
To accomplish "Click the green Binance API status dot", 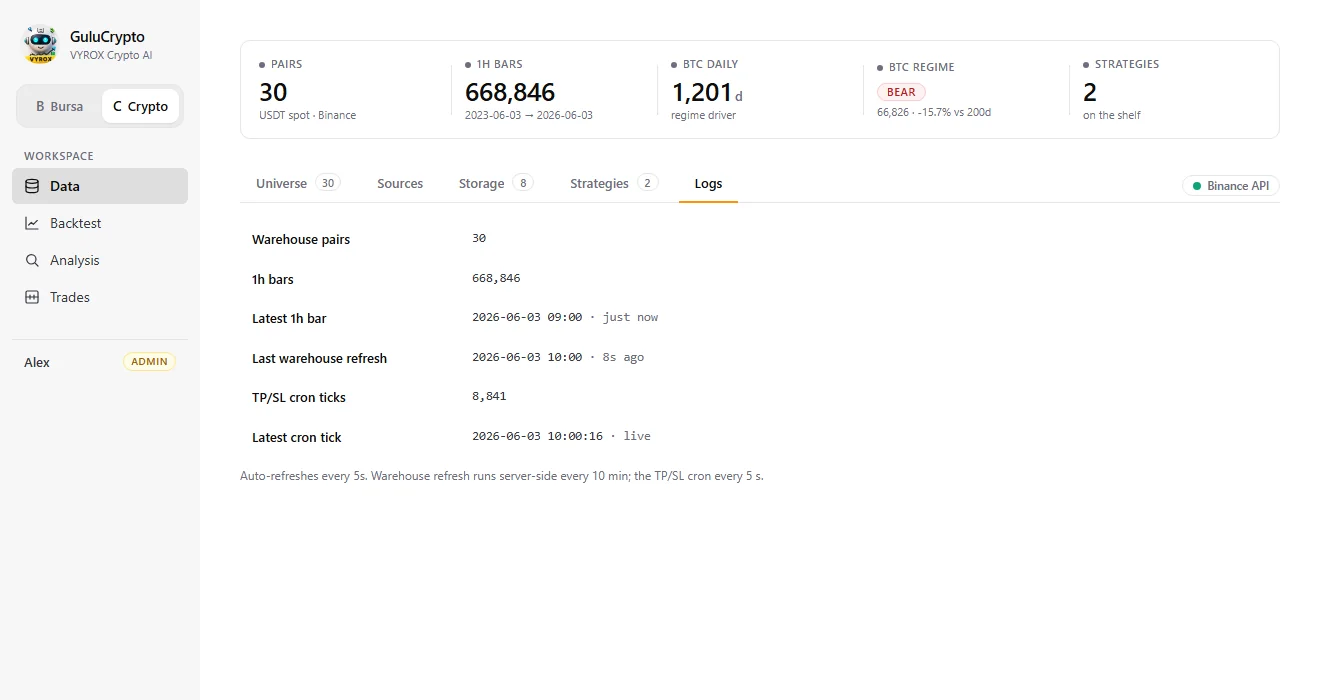I will (x=1197, y=186).
